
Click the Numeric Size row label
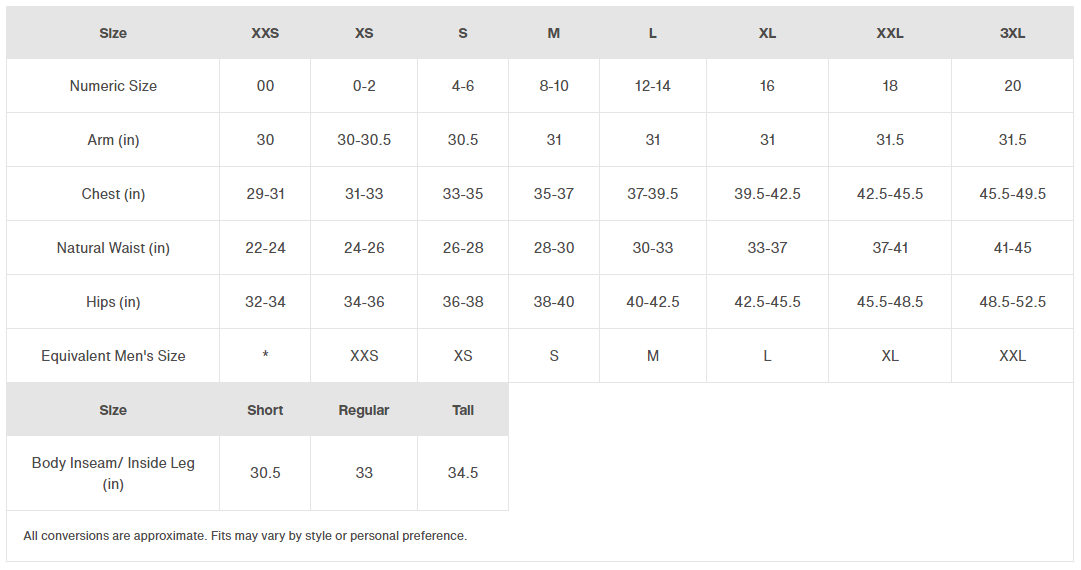point(113,86)
